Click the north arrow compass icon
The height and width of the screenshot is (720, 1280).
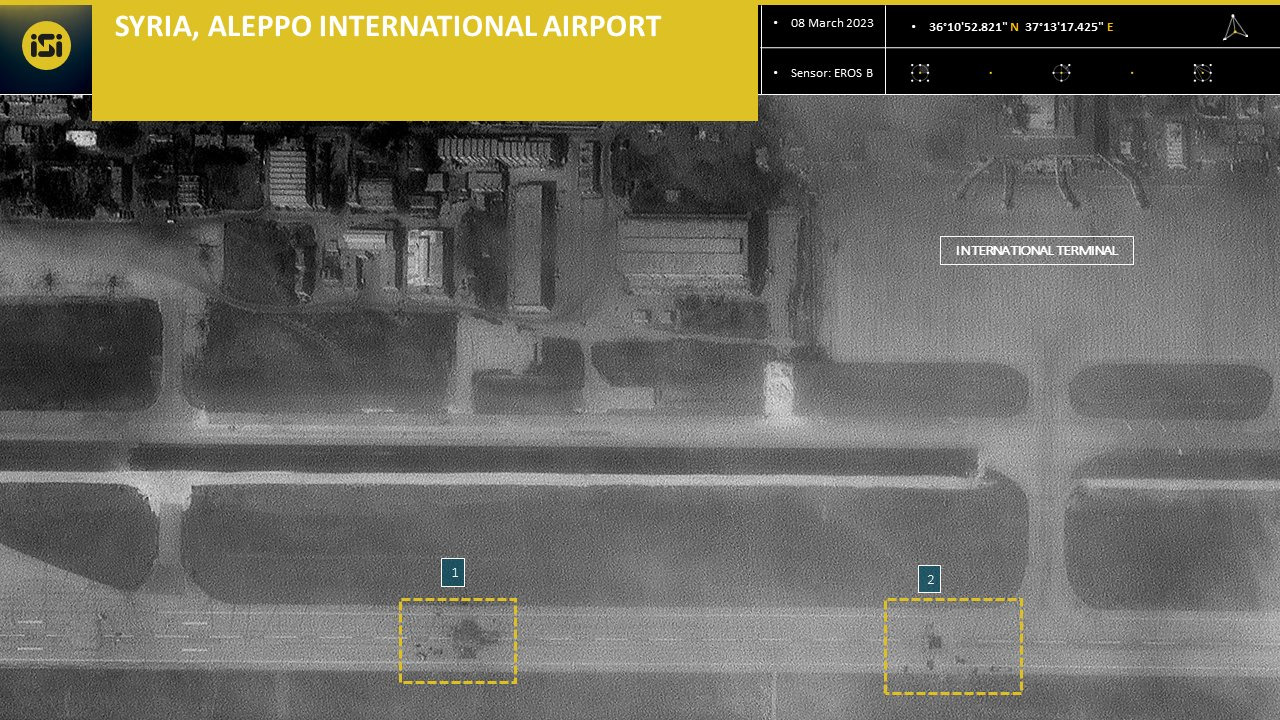pyautogui.click(x=1235, y=27)
